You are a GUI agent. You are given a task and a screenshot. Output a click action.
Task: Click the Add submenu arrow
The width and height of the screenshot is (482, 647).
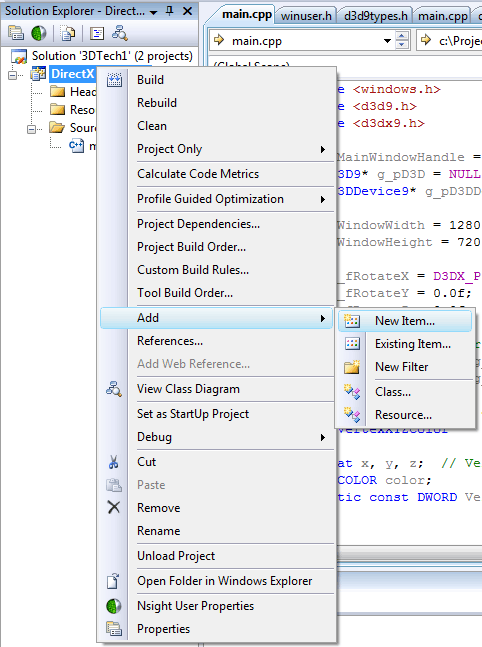point(323,318)
